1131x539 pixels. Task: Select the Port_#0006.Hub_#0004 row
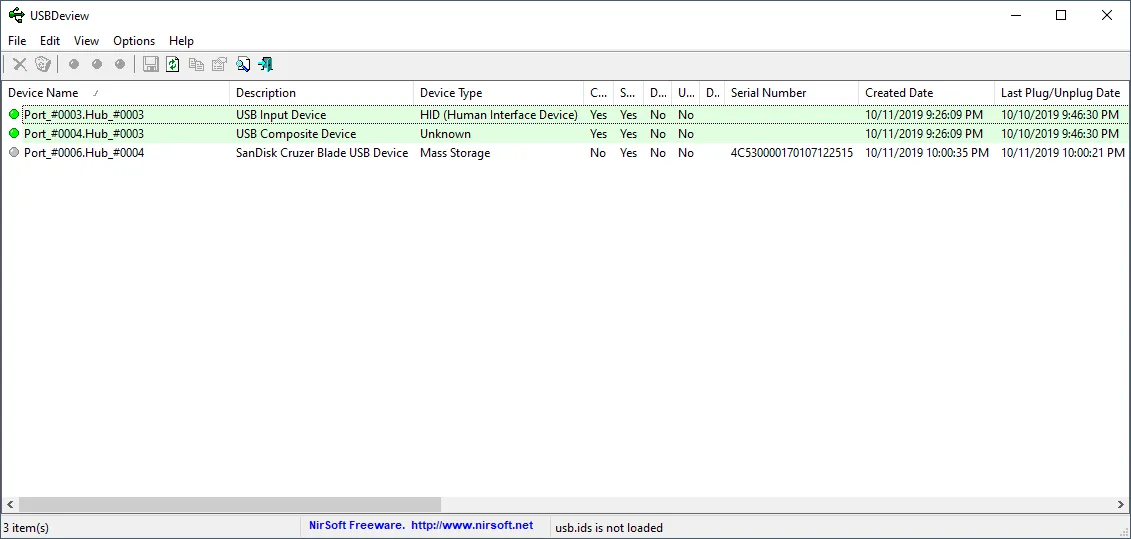point(566,152)
